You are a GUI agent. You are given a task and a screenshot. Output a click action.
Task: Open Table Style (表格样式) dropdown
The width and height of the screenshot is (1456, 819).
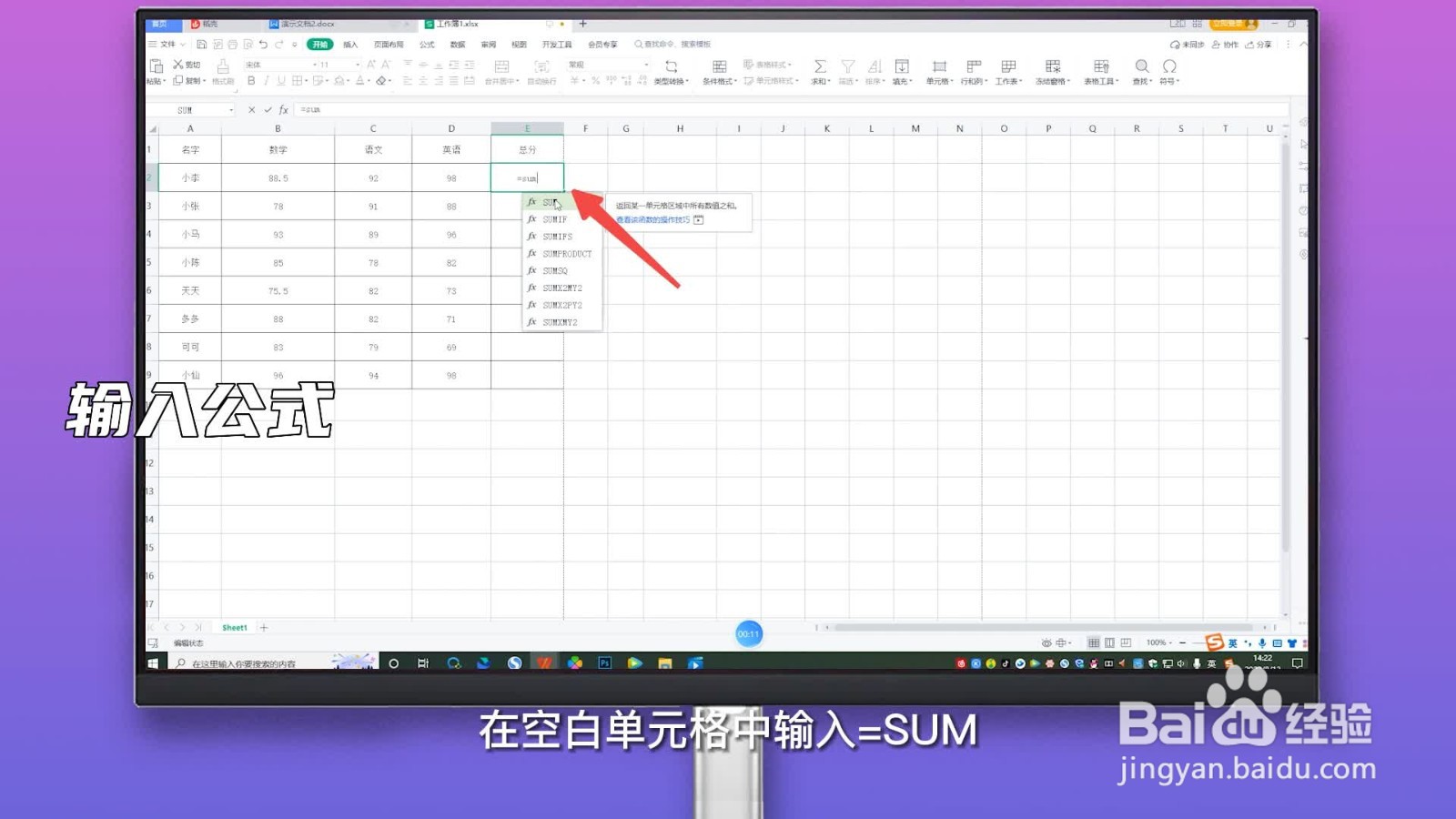click(x=767, y=65)
